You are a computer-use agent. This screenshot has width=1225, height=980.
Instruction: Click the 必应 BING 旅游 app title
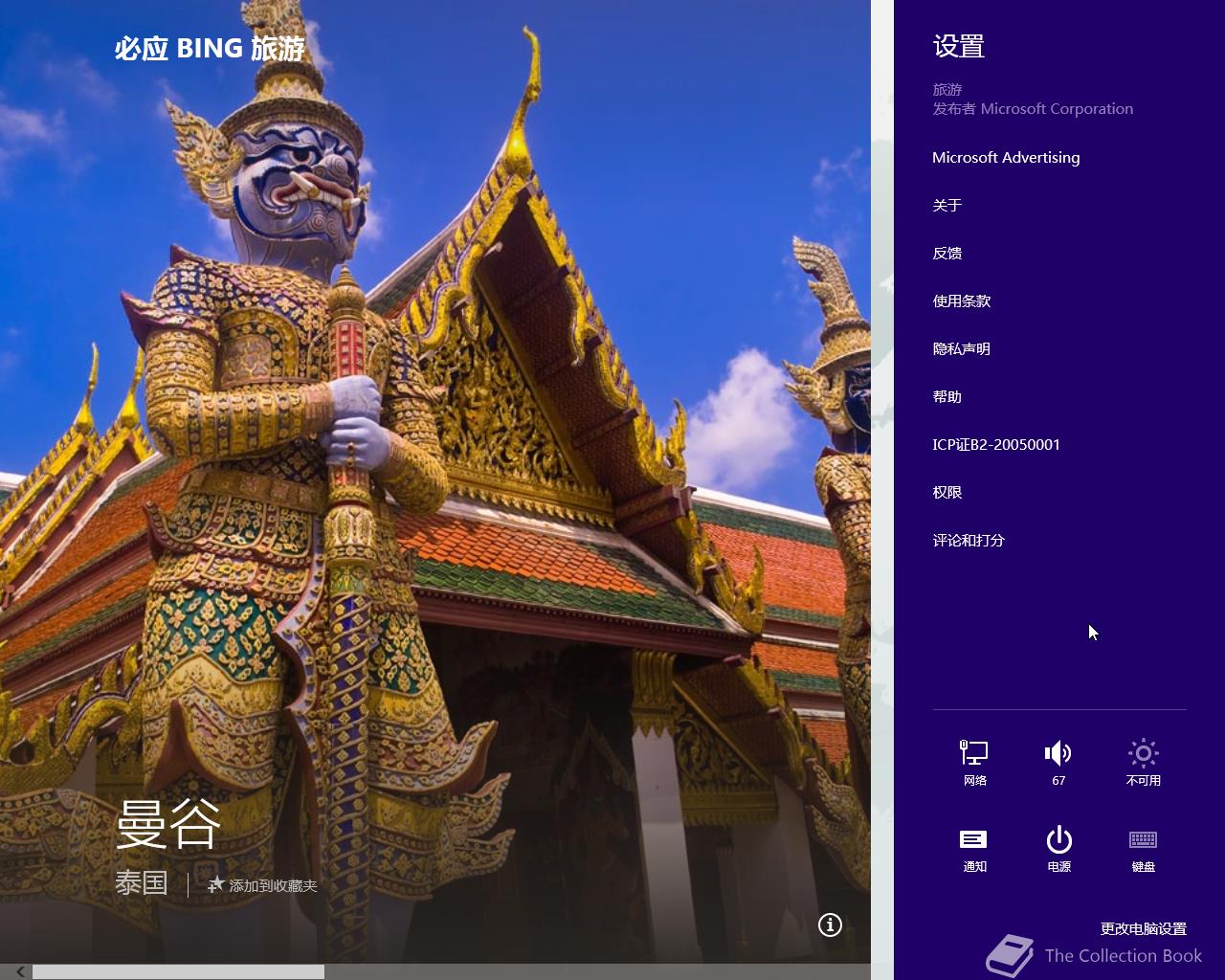(210, 48)
